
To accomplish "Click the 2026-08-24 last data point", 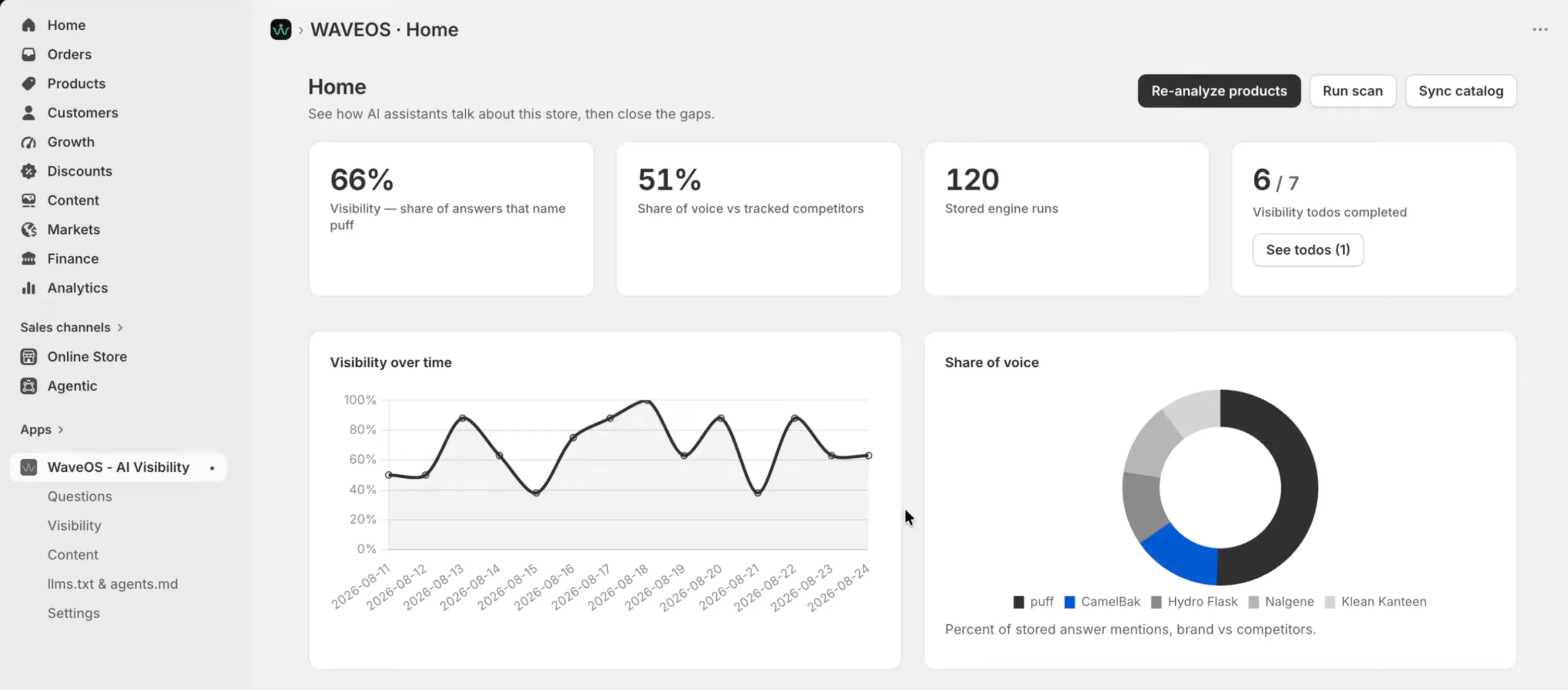I will click(x=868, y=456).
